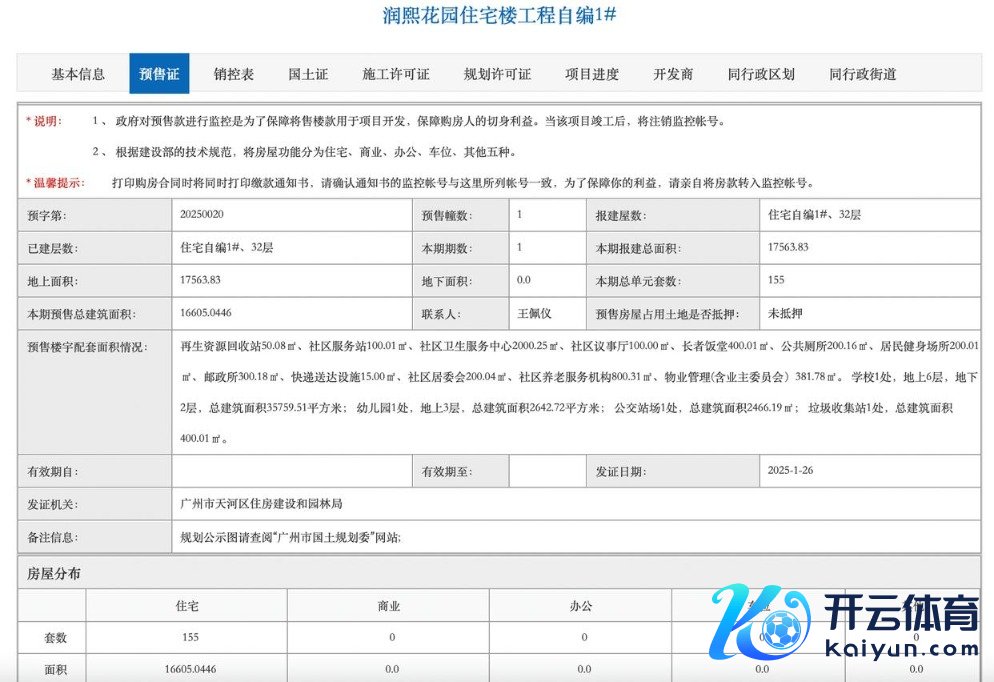Switch to the 销控表 tab
Screen dimensions: 994x682
pyautogui.click(x=234, y=74)
